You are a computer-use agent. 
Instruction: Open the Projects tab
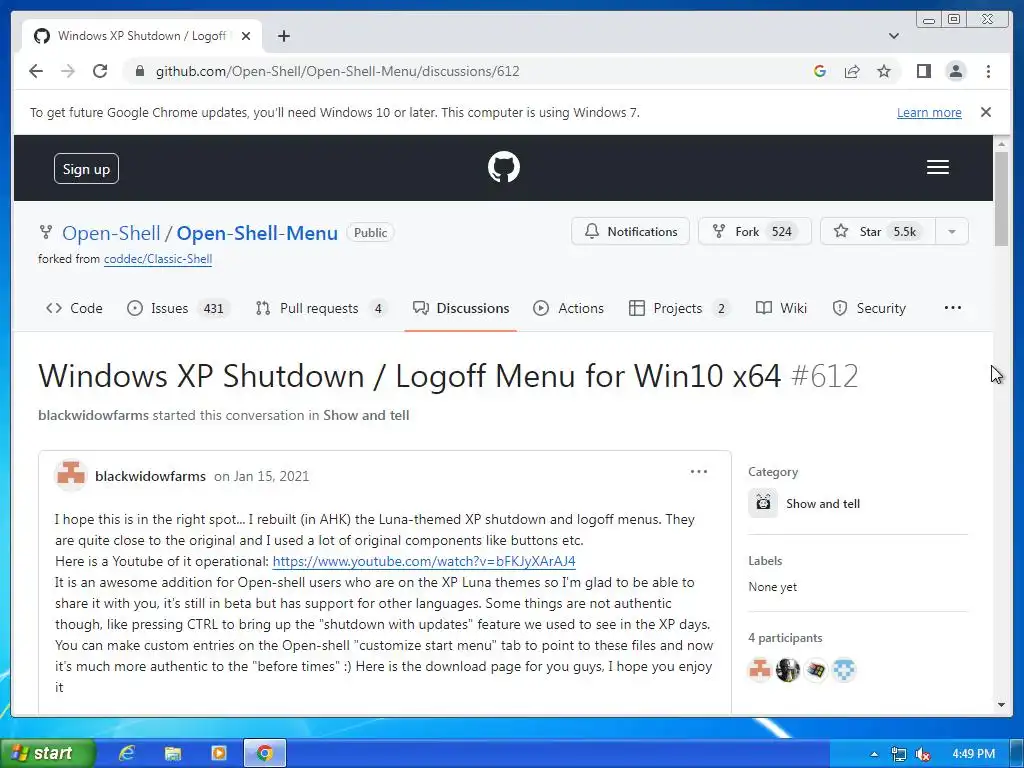679,308
